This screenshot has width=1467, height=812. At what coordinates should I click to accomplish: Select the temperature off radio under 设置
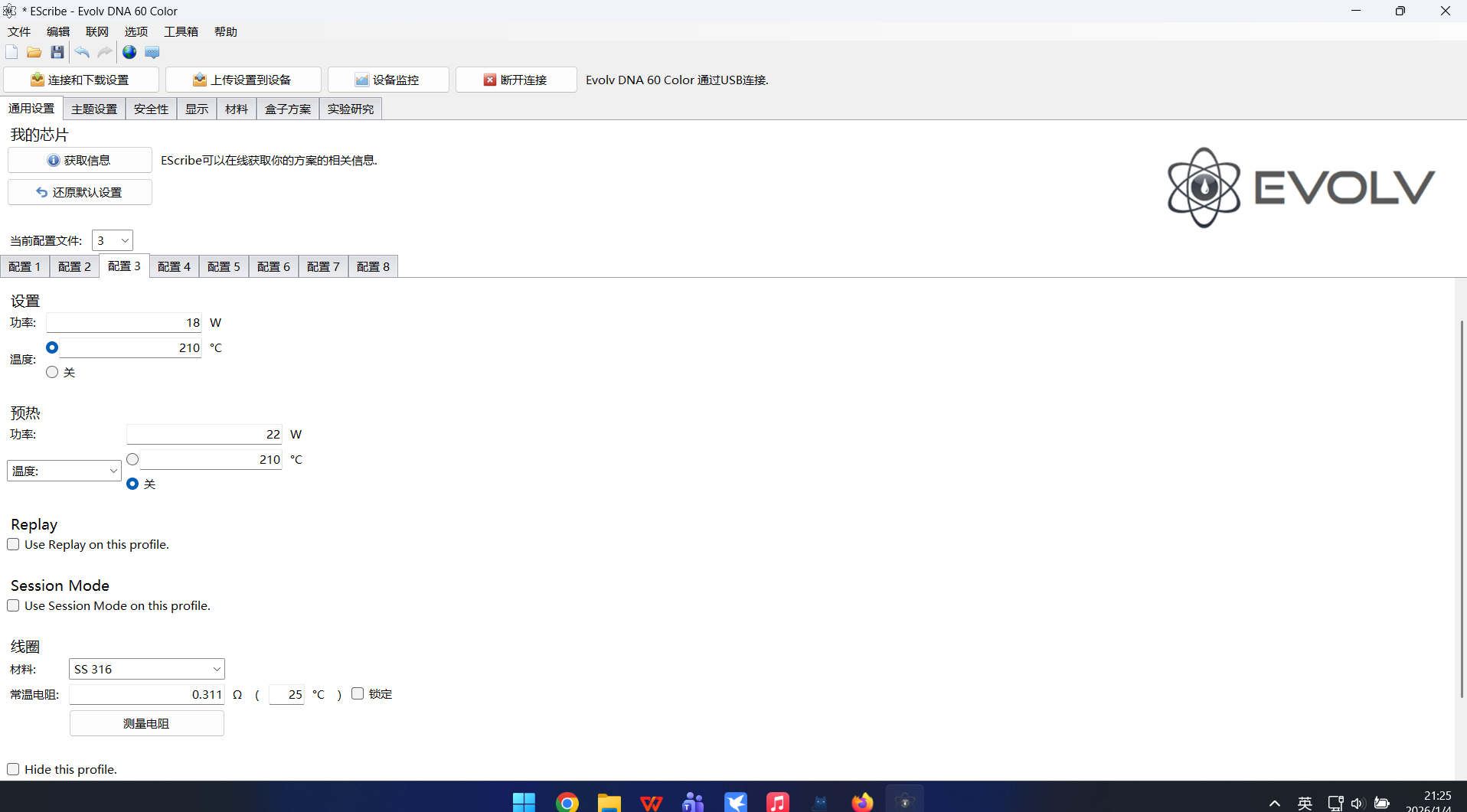[52, 372]
